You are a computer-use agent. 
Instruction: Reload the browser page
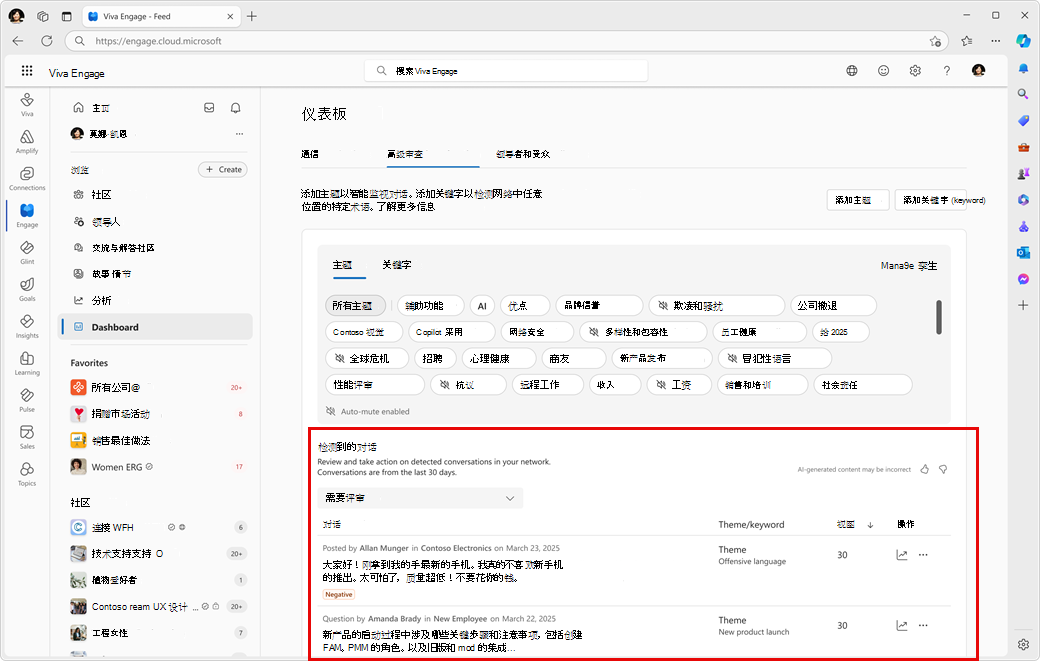tap(46, 40)
